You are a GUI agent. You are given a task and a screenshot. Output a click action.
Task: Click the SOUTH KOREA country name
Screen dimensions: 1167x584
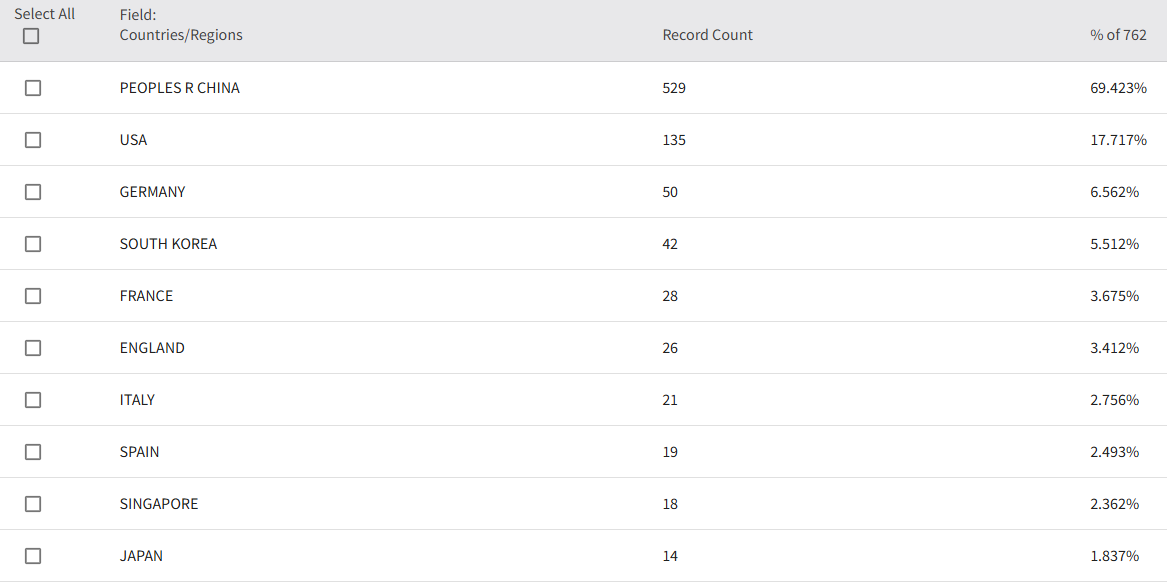tap(168, 244)
